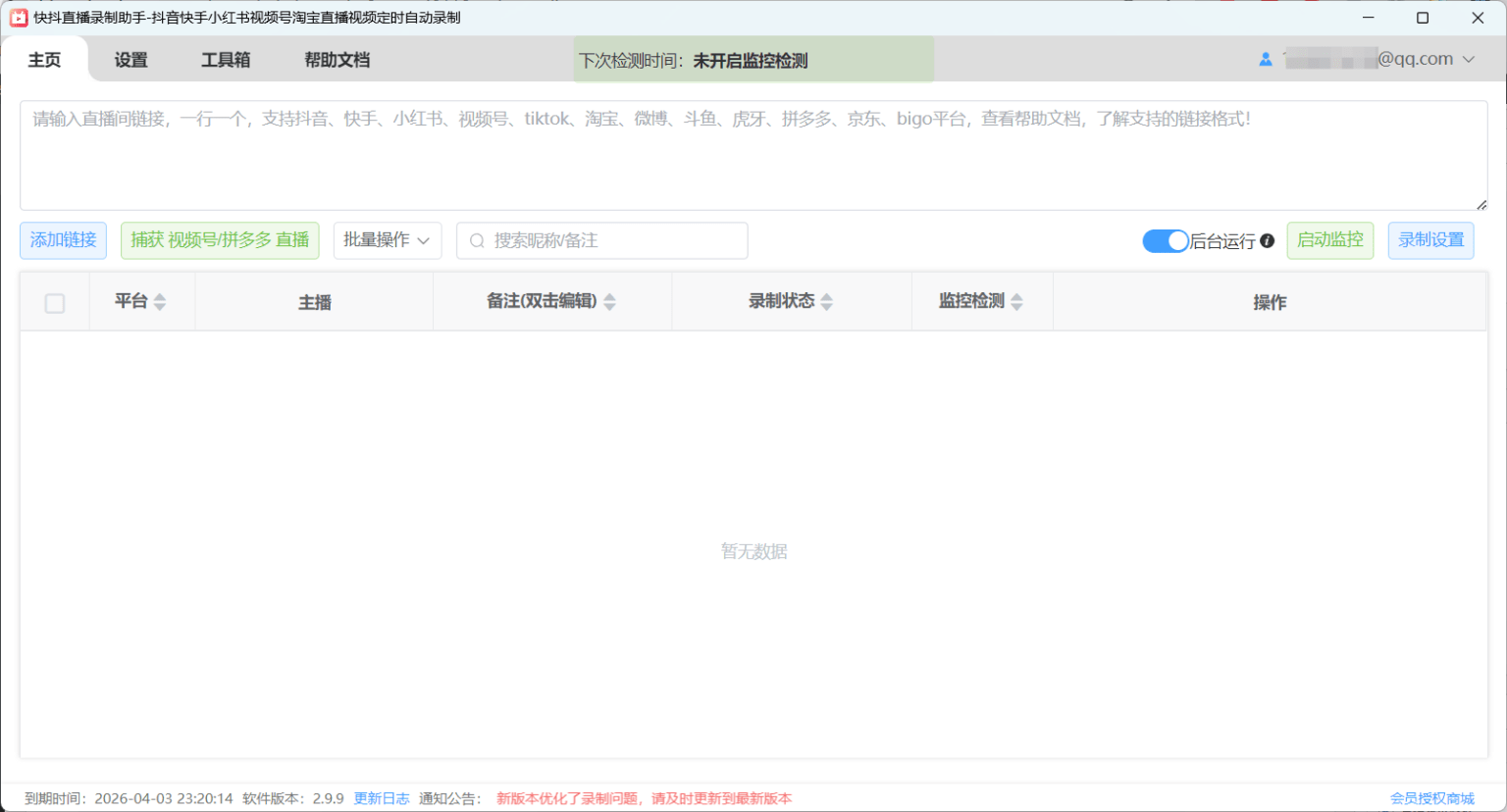This screenshot has height=812, width=1507.
Task: Open the 帮助文档 tab
Action: click(337, 60)
